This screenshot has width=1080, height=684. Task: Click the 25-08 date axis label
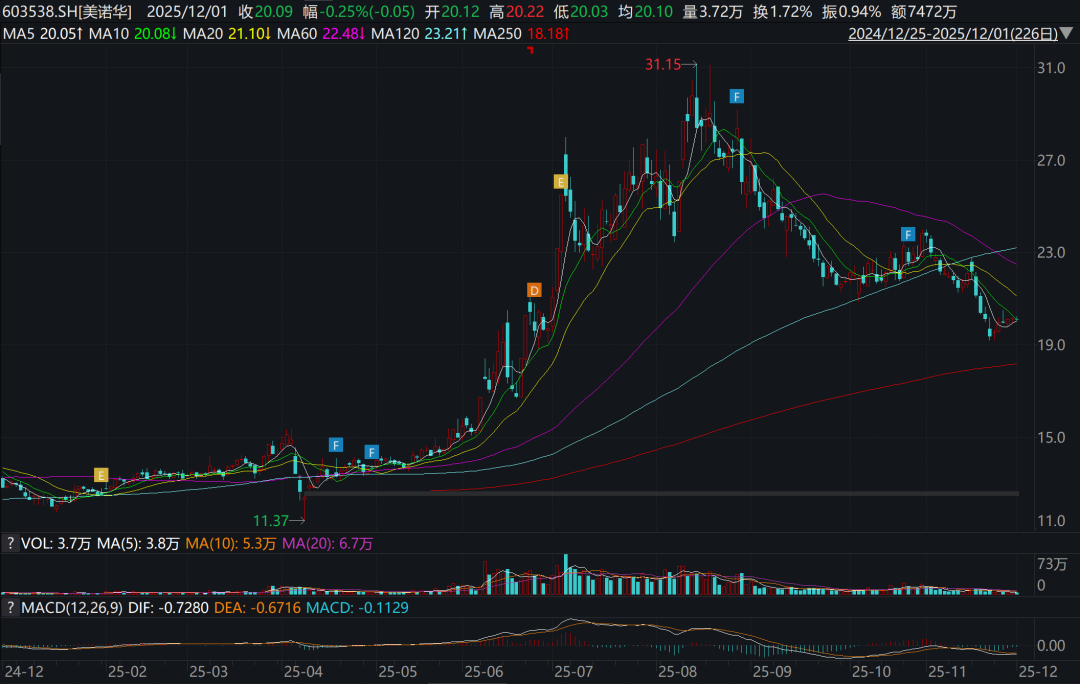(678, 672)
